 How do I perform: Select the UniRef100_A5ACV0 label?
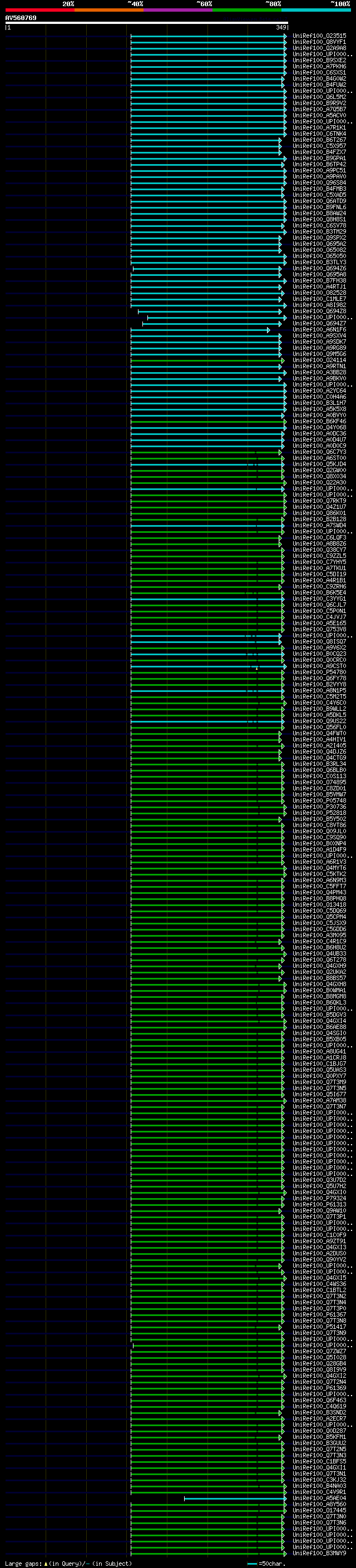(x=319, y=116)
